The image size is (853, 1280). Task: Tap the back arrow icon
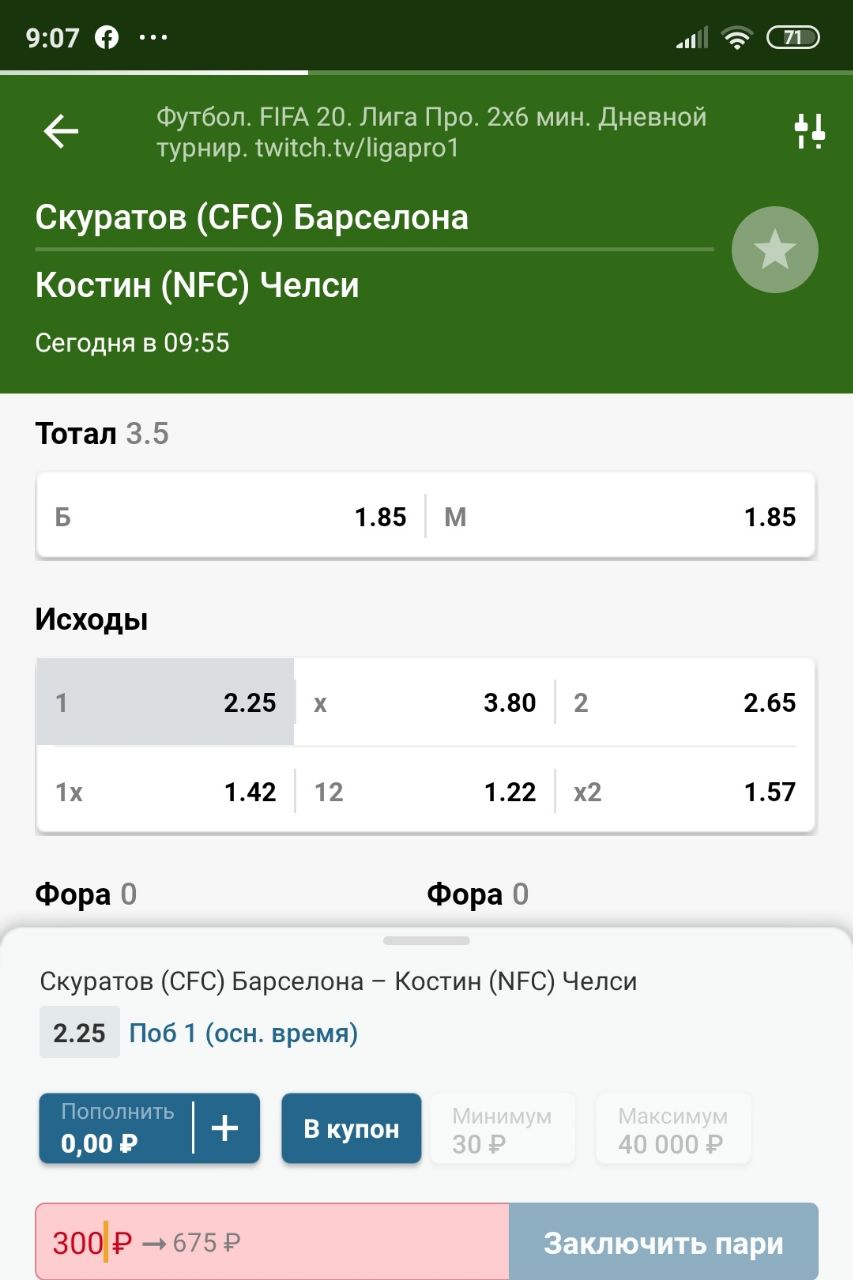coord(61,131)
